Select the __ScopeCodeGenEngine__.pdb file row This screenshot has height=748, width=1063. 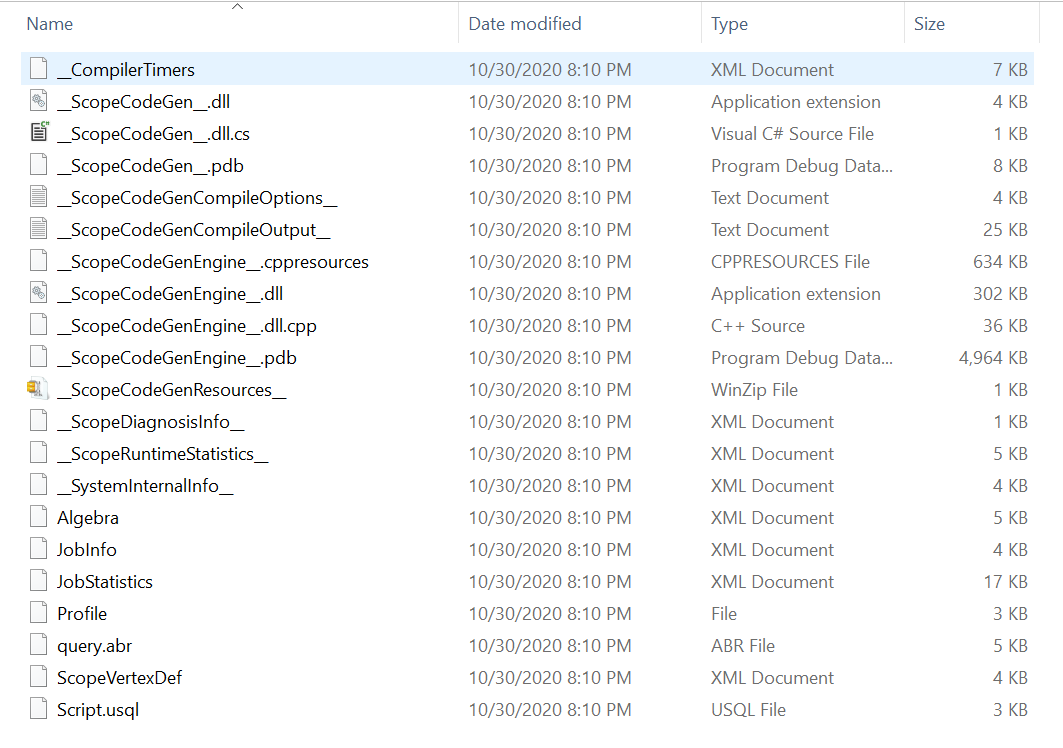point(177,358)
